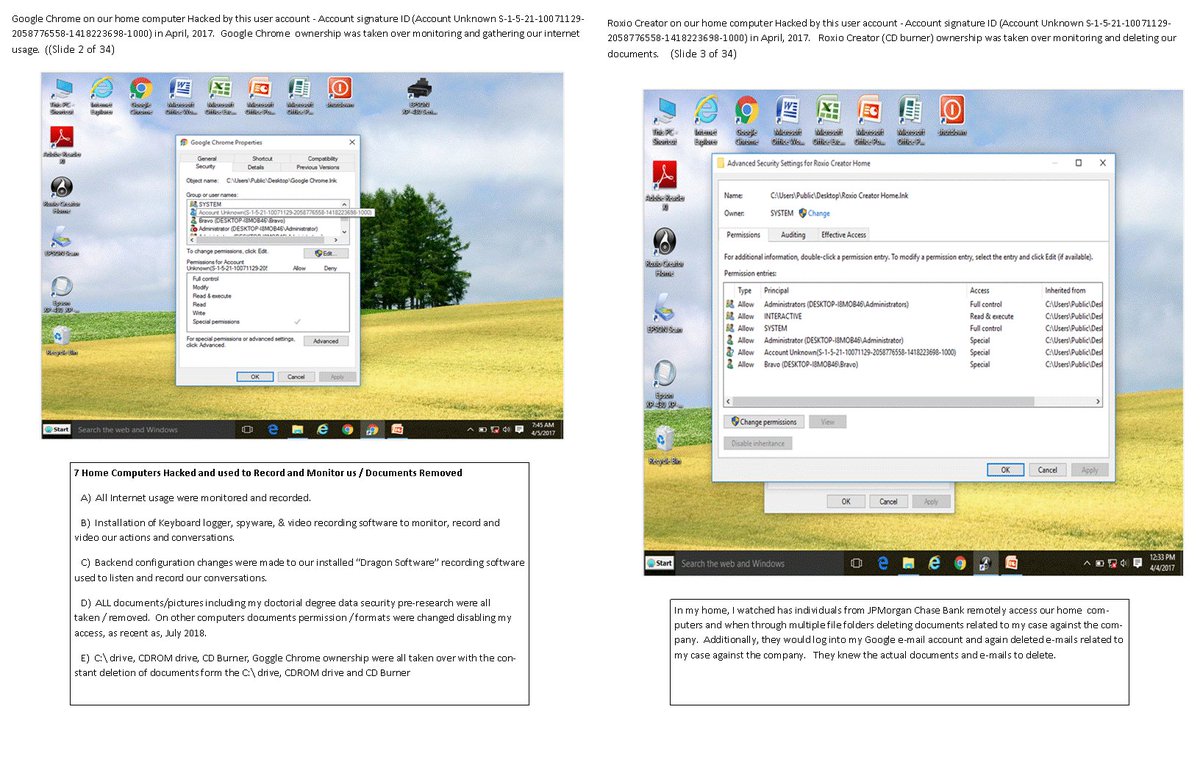The image size is (1200, 776).
Task: Click Start button in Slide 3 taskbar
Action: pyautogui.click(x=660, y=563)
